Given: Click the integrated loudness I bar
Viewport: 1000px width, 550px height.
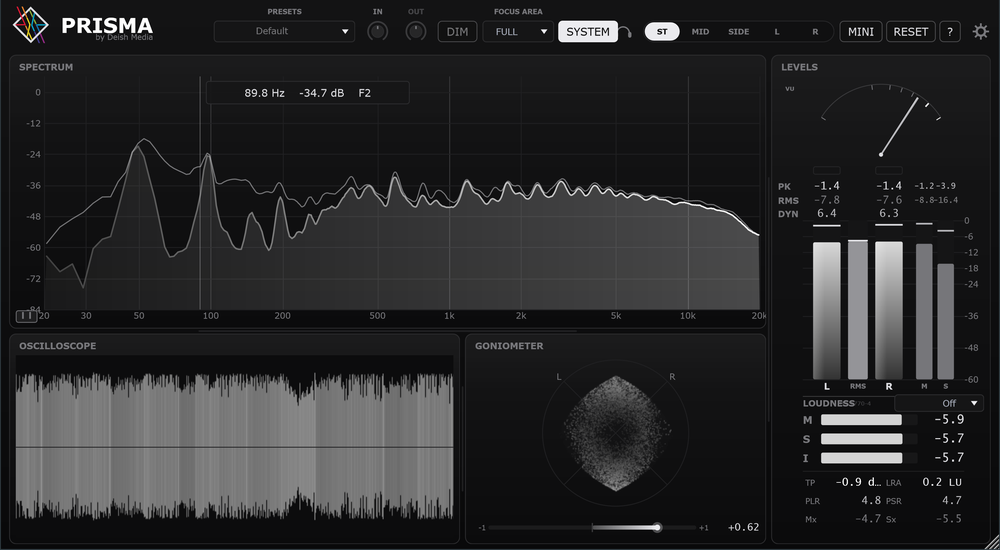Looking at the screenshot, I should pyautogui.click(x=869, y=458).
